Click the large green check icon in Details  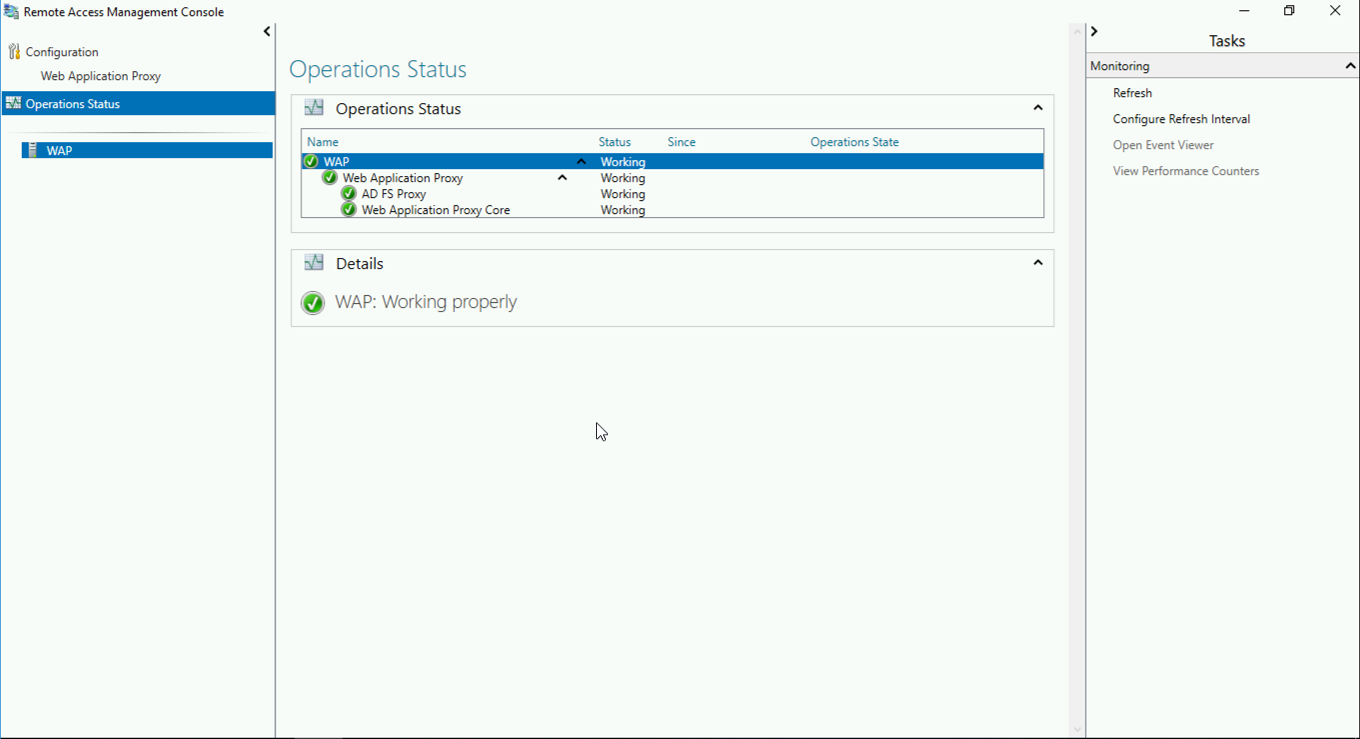[313, 302]
